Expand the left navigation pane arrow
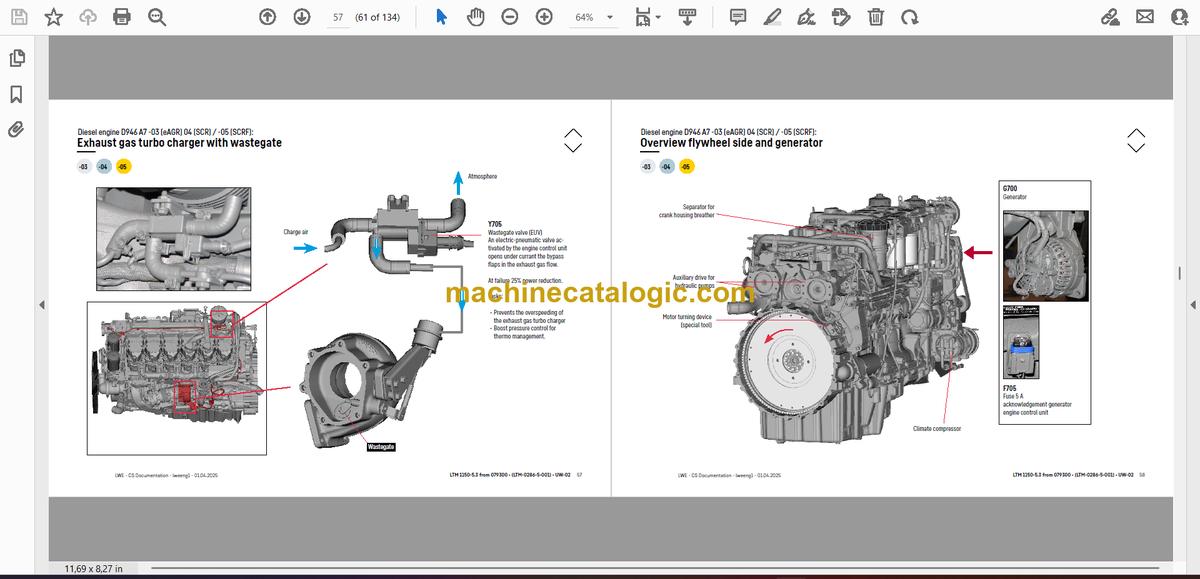 [x=41, y=305]
